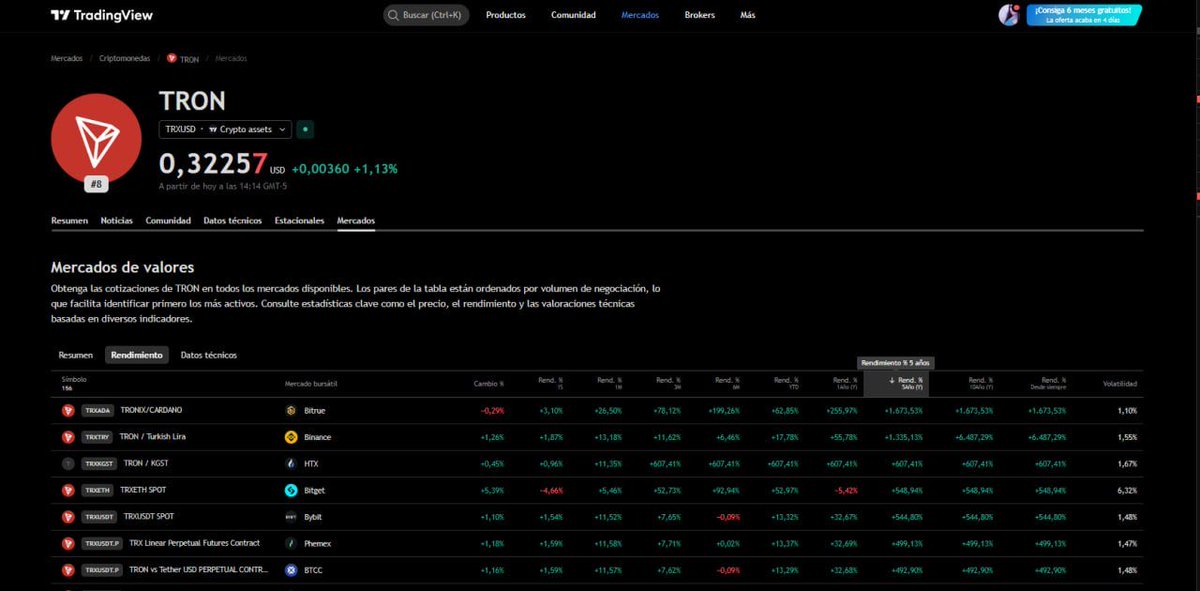Open the Productos menu
Viewport: 1200px width, 591px height.
pyautogui.click(x=506, y=15)
